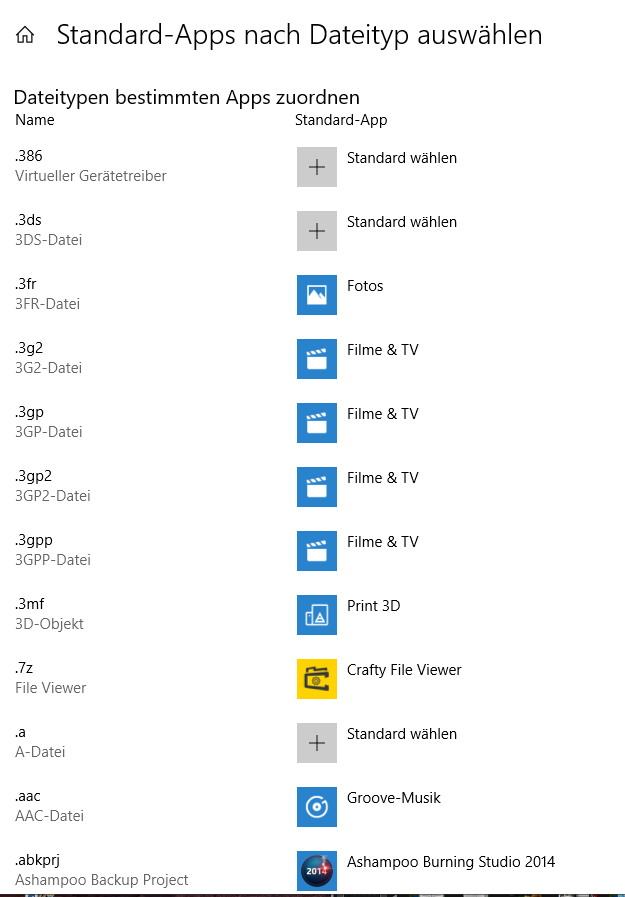
Task: Change Fotos default for .3fr
Action: click(x=365, y=286)
